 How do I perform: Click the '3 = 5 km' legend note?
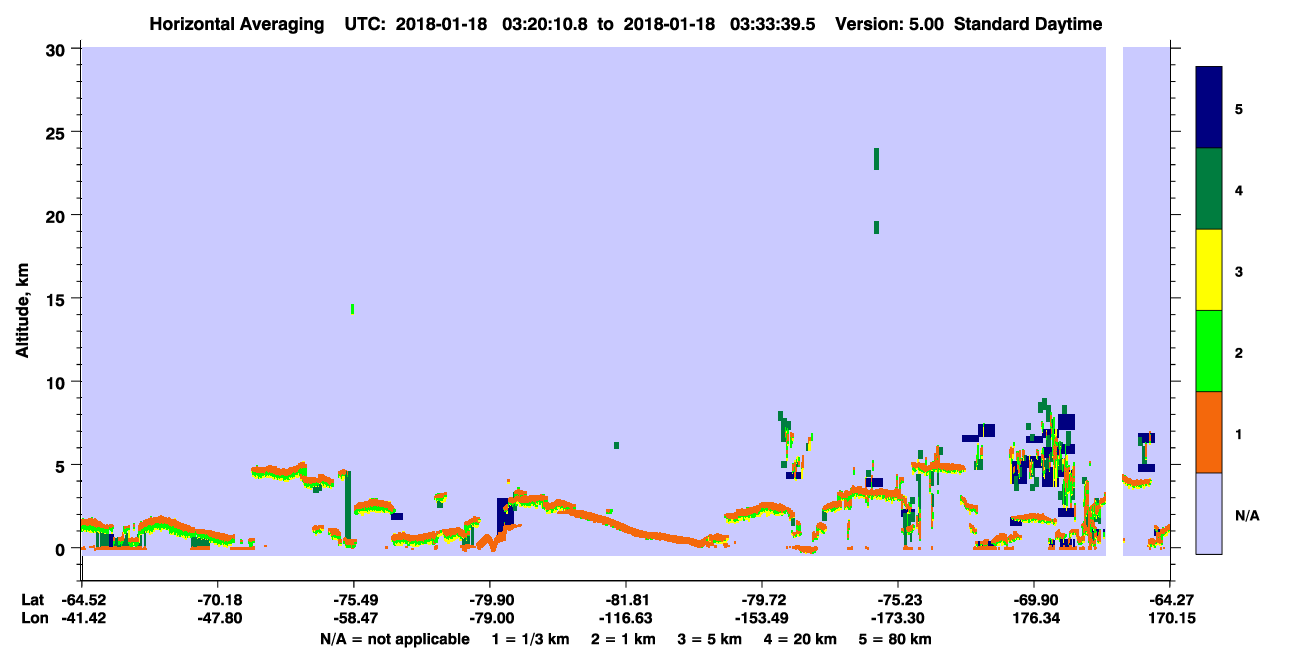pyautogui.click(x=711, y=639)
